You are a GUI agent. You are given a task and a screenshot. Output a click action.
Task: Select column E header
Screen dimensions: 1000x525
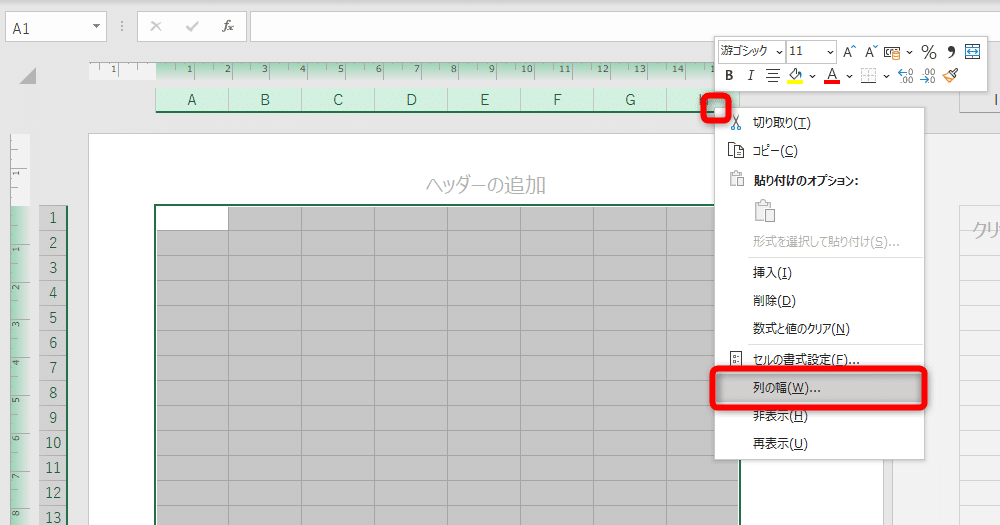click(484, 100)
